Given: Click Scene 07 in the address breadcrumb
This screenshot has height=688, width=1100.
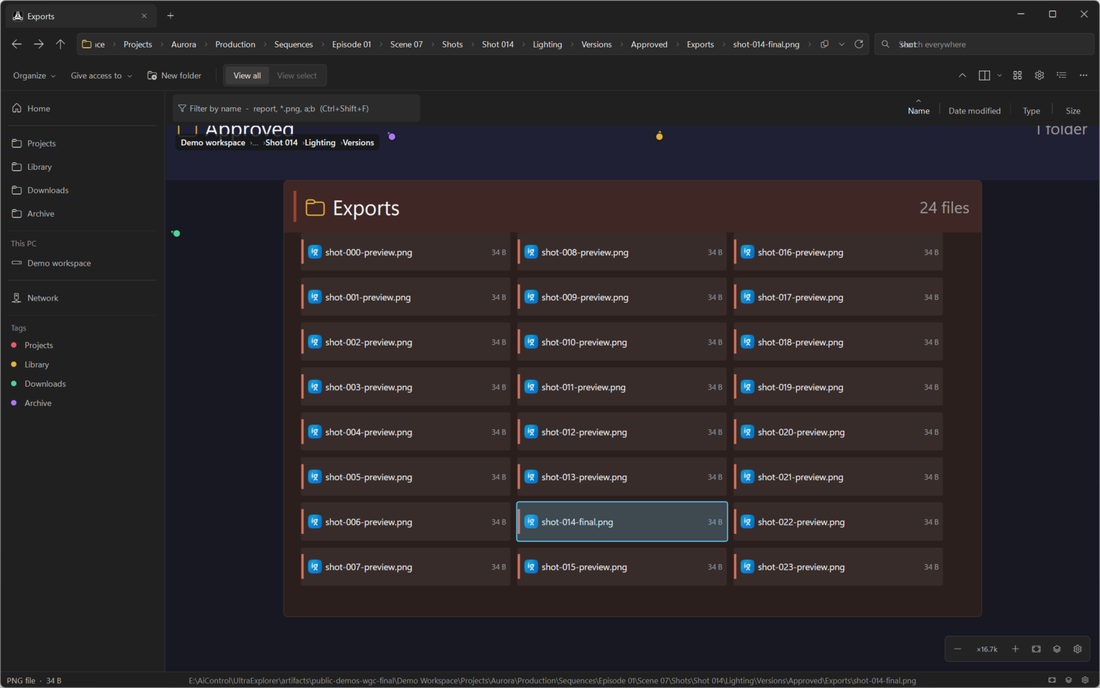Looking at the screenshot, I should (406, 44).
